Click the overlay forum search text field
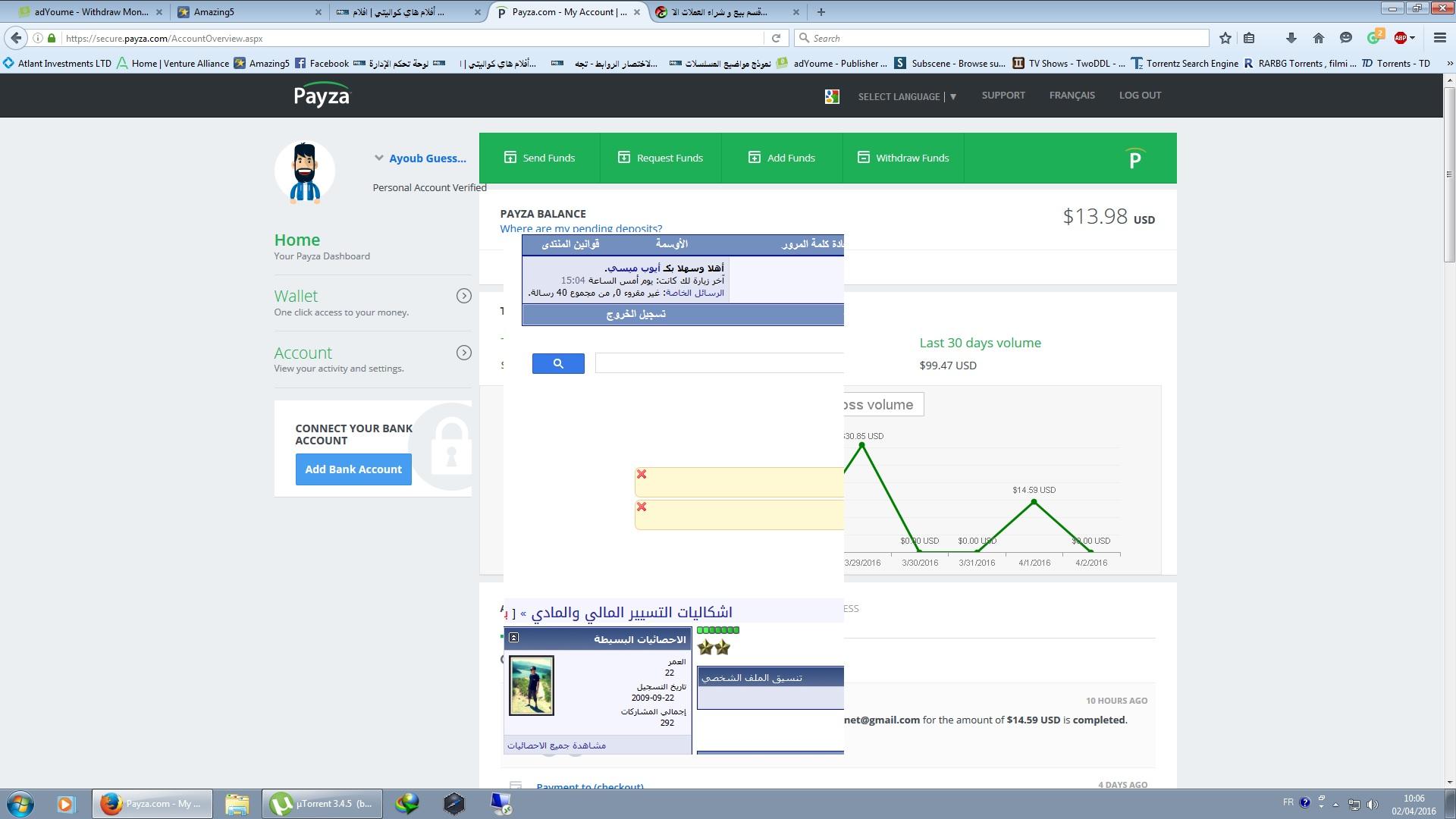The height and width of the screenshot is (819, 1456). [719, 363]
